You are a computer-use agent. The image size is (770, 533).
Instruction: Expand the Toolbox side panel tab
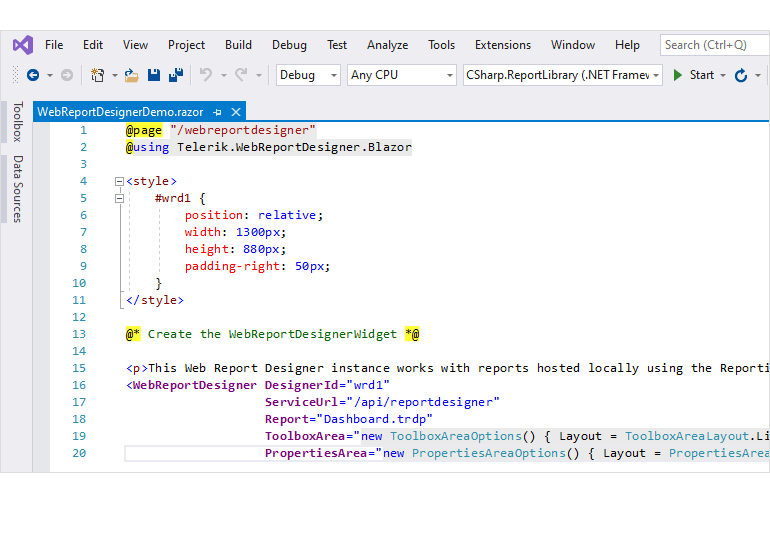pos(17,122)
